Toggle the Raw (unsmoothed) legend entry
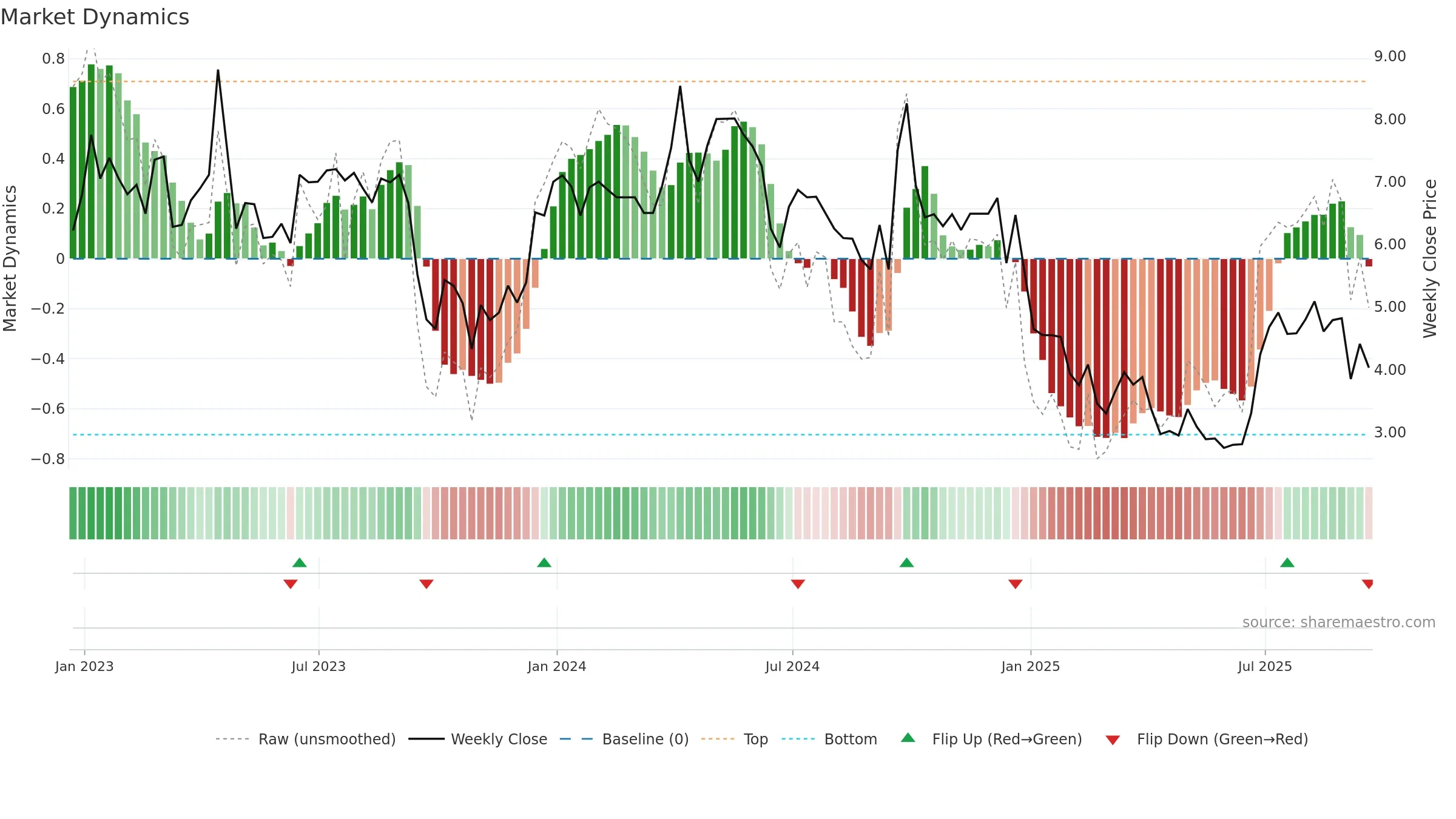Viewport: 1456px width, 819px height. coord(305,739)
